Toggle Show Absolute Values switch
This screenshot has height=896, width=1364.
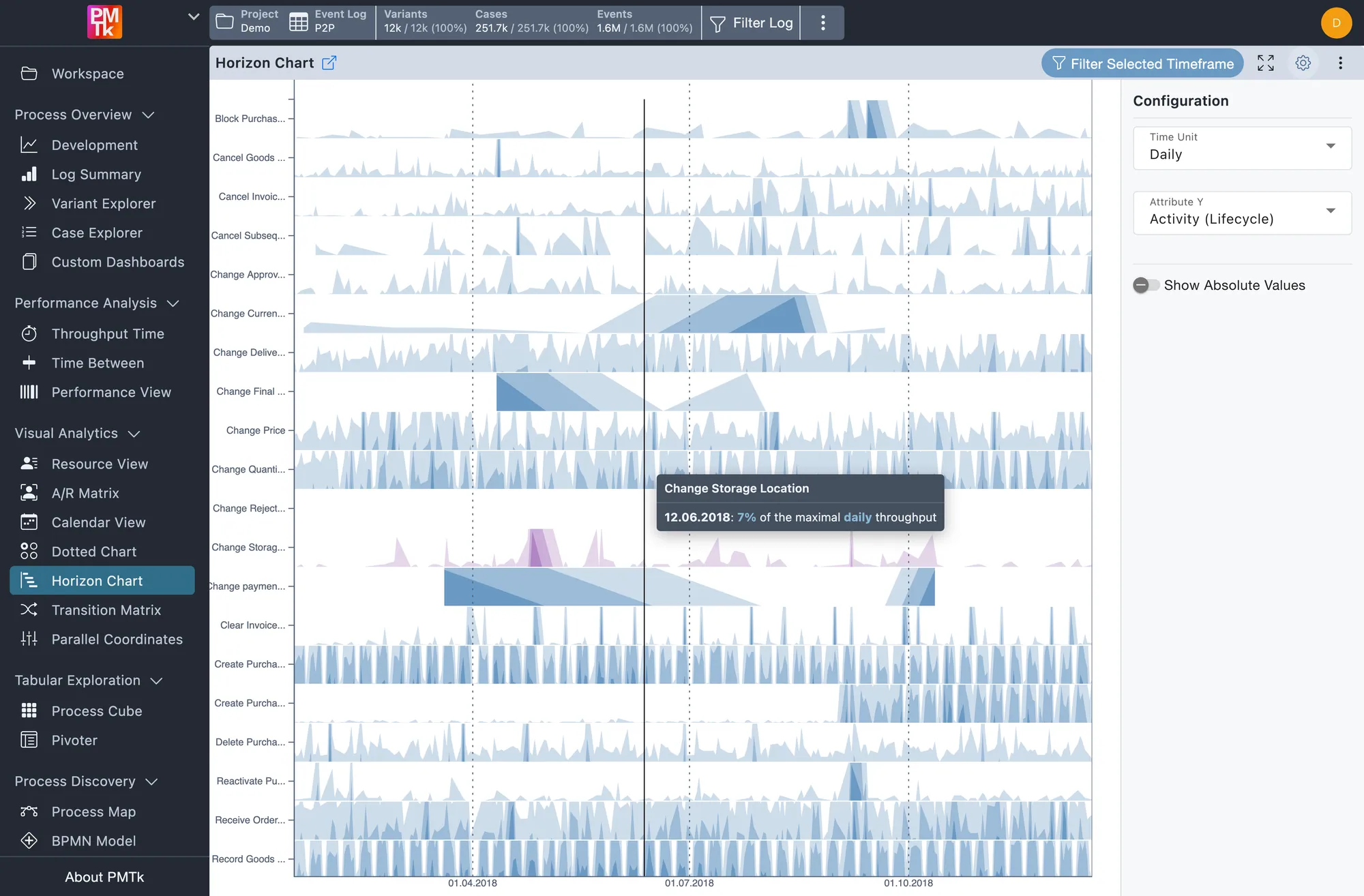(x=1146, y=285)
